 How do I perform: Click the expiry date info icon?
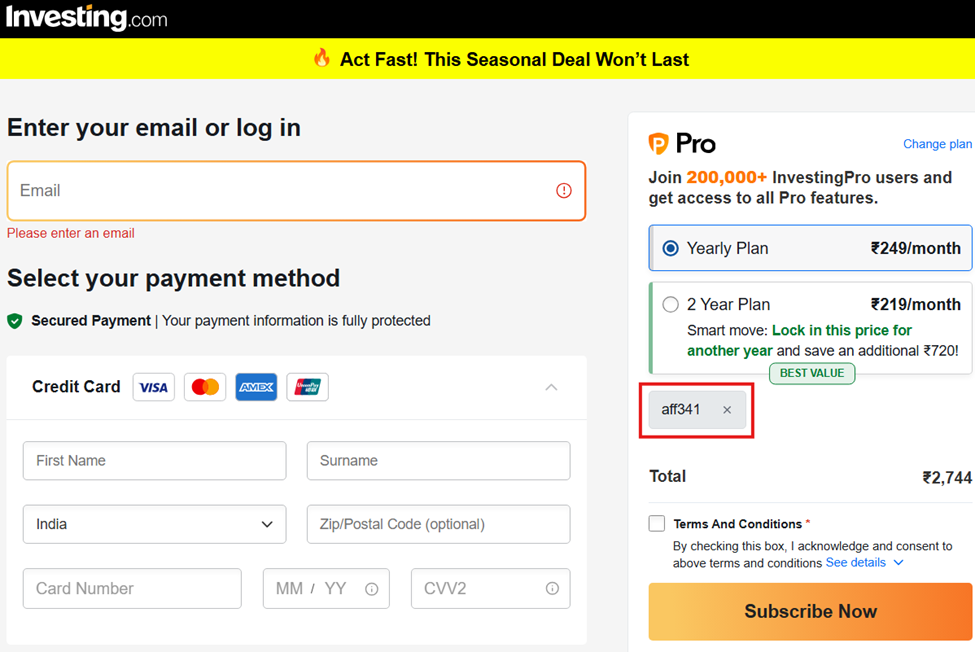372,589
